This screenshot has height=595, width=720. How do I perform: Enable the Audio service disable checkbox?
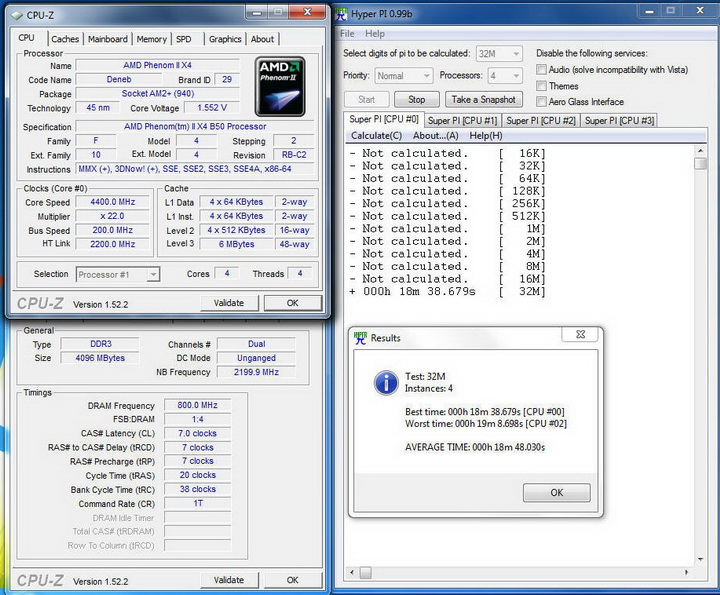[x=542, y=69]
